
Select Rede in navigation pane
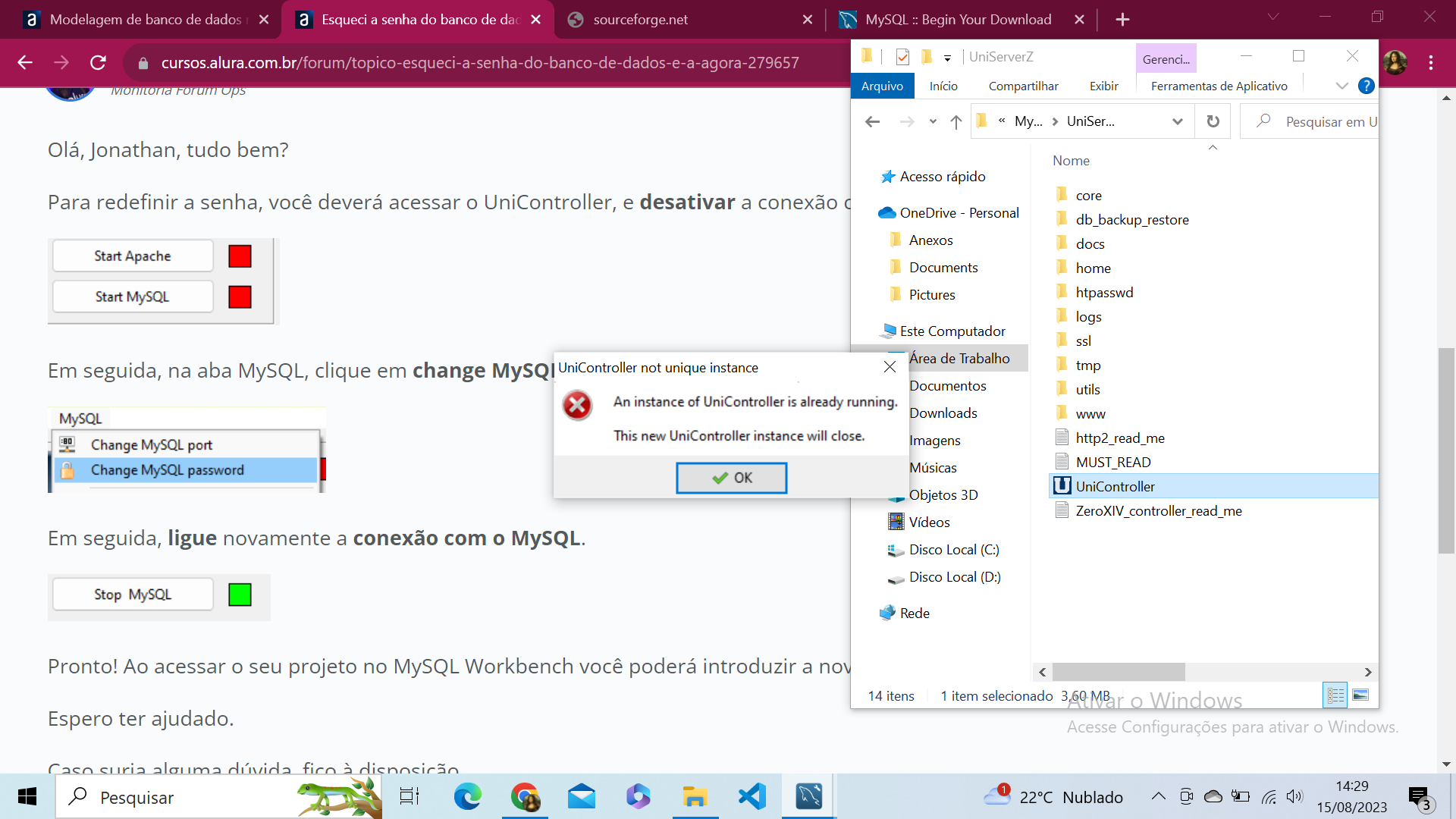click(x=905, y=613)
